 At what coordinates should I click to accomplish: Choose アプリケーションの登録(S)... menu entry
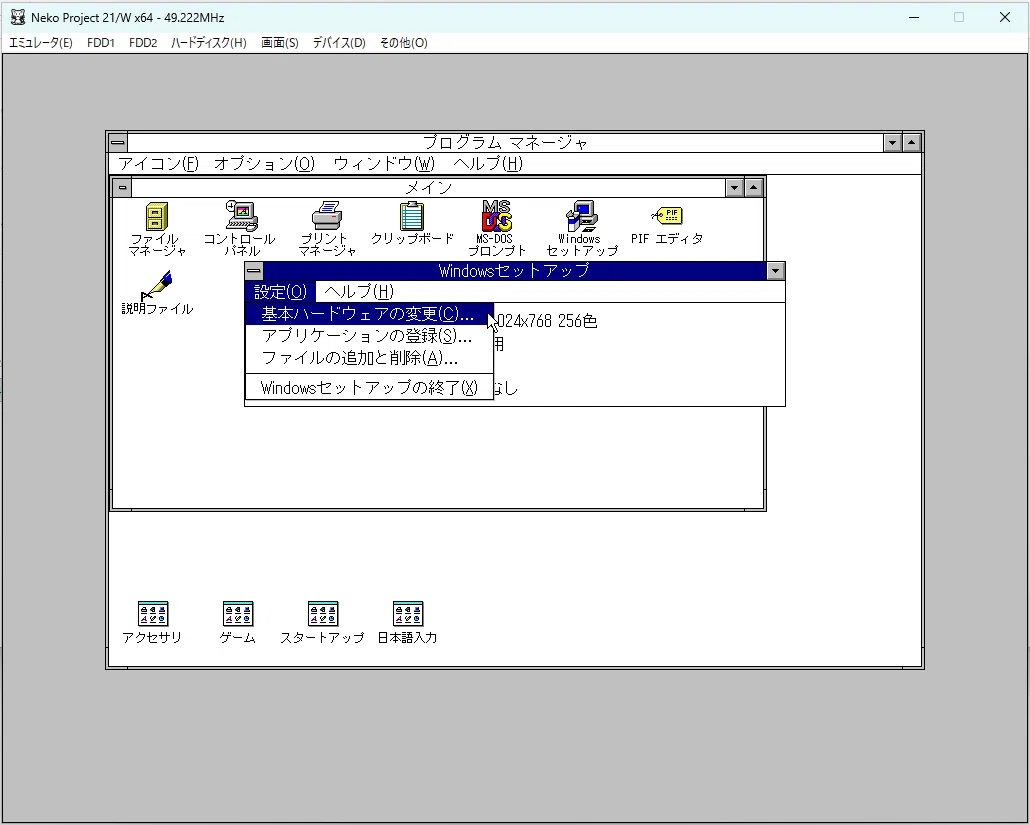pos(369,336)
